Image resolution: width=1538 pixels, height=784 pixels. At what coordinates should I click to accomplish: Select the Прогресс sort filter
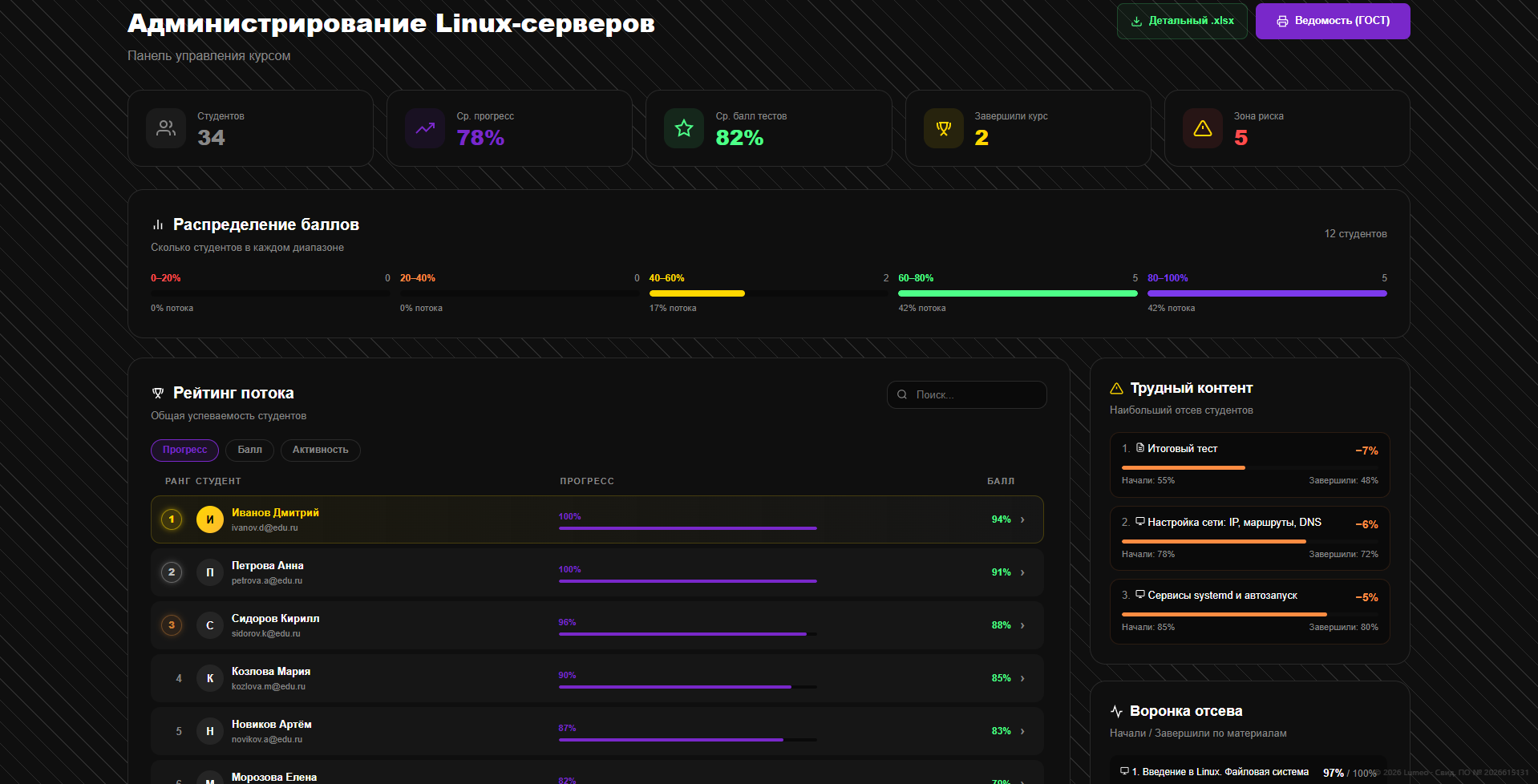pyautogui.click(x=184, y=450)
